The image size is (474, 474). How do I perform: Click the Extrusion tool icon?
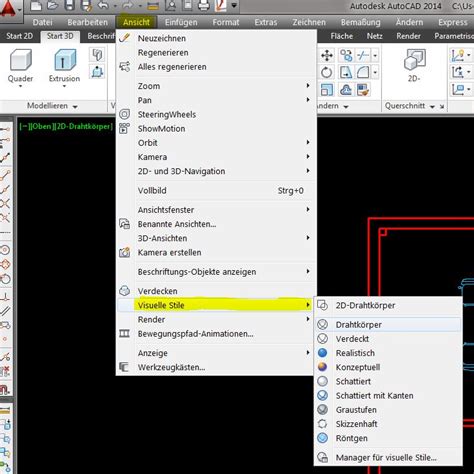pyautogui.click(x=65, y=59)
